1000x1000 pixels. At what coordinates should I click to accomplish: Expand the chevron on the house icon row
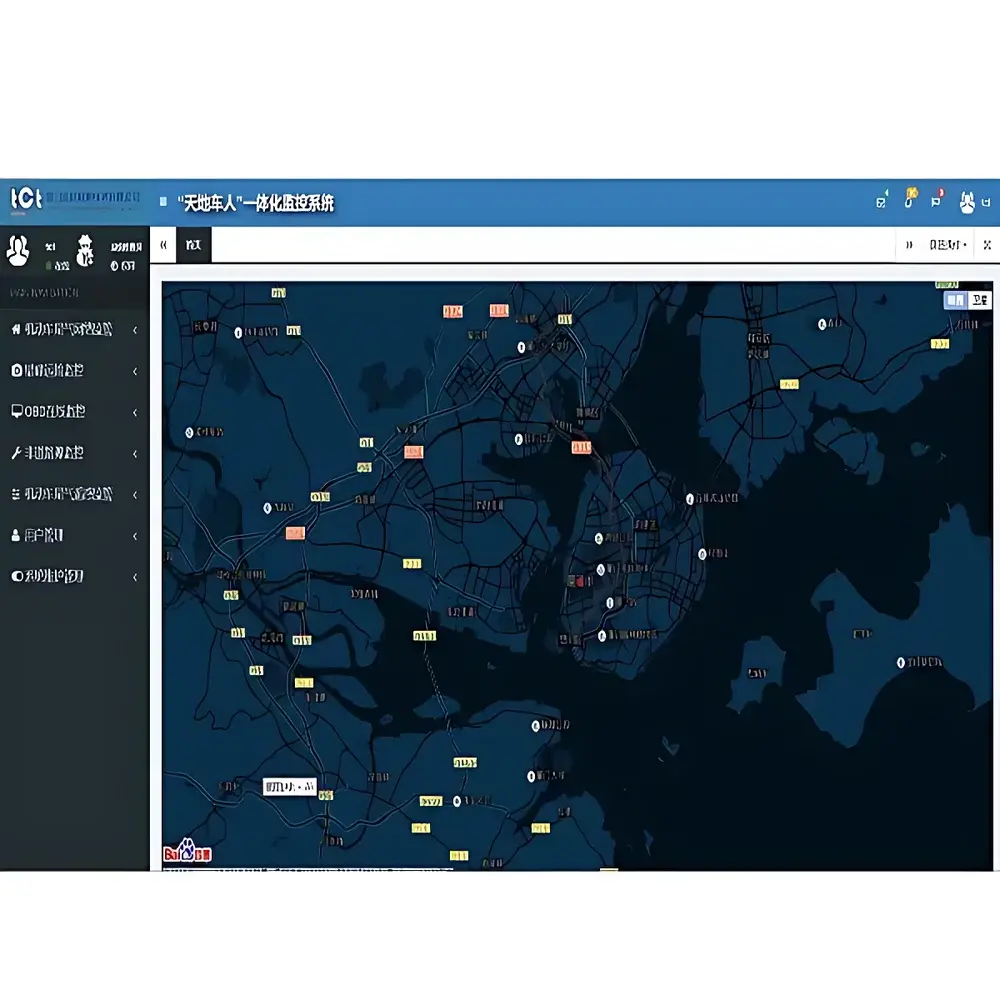pos(135,330)
